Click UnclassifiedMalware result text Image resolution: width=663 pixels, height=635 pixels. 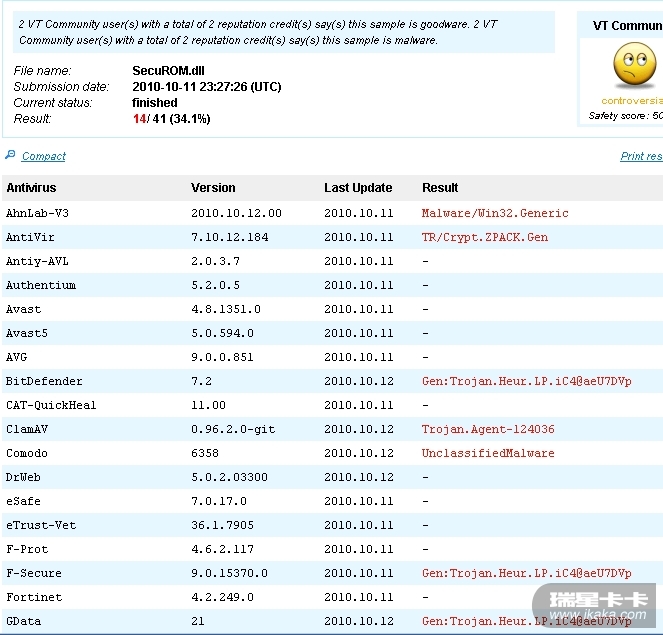[x=488, y=454]
